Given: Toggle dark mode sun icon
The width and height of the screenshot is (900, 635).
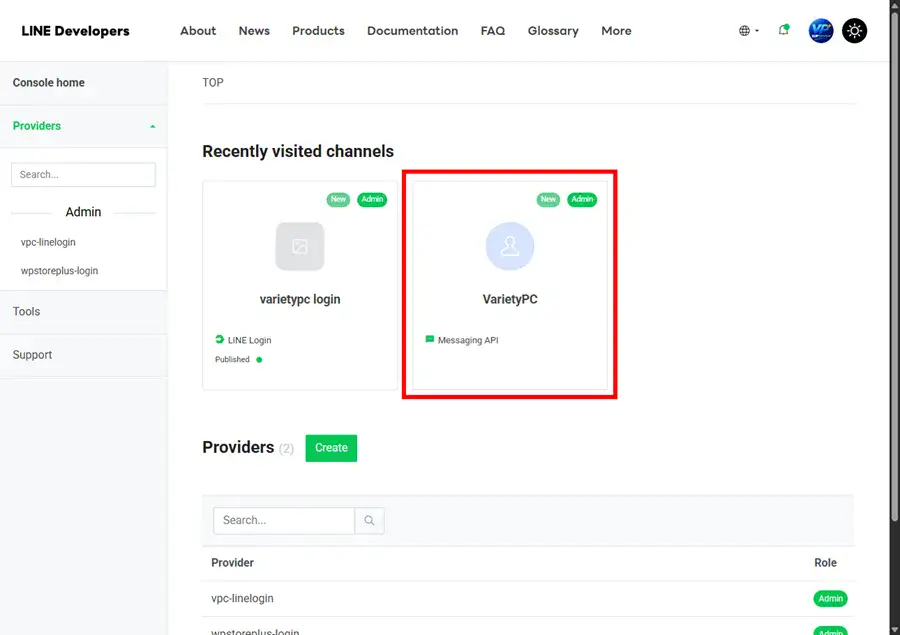Looking at the screenshot, I should coord(854,31).
